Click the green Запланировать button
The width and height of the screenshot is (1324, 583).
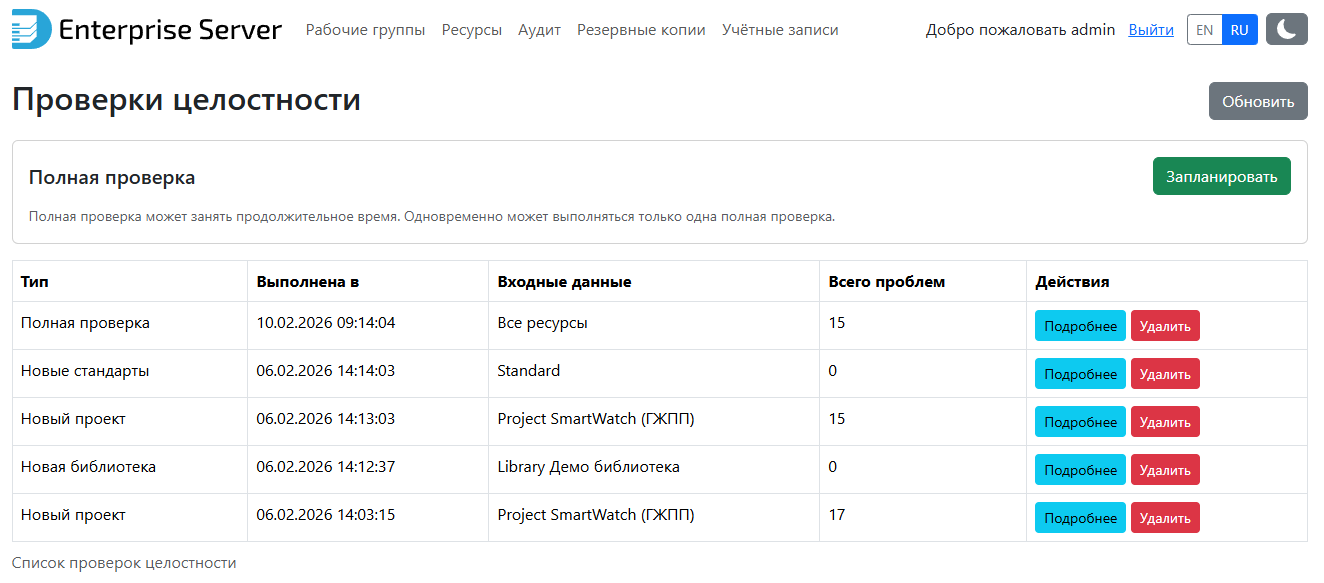coord(1221,176)
